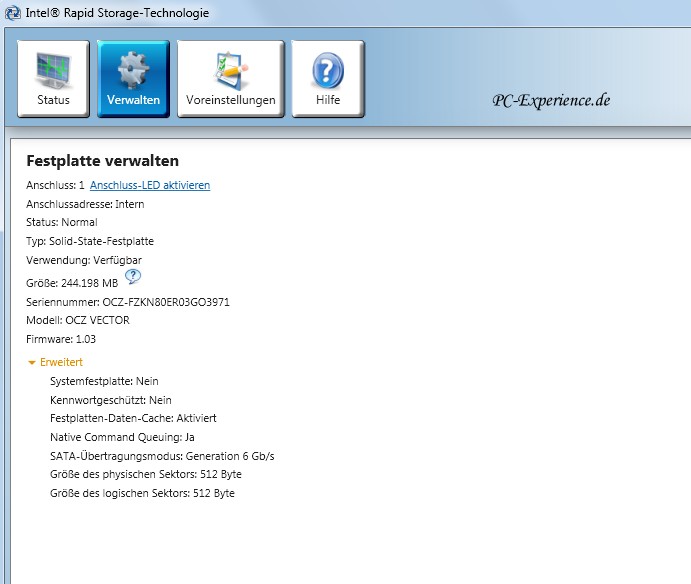
Task: Click Firmware: 1.03 line
Action: (x=61, y=339)
